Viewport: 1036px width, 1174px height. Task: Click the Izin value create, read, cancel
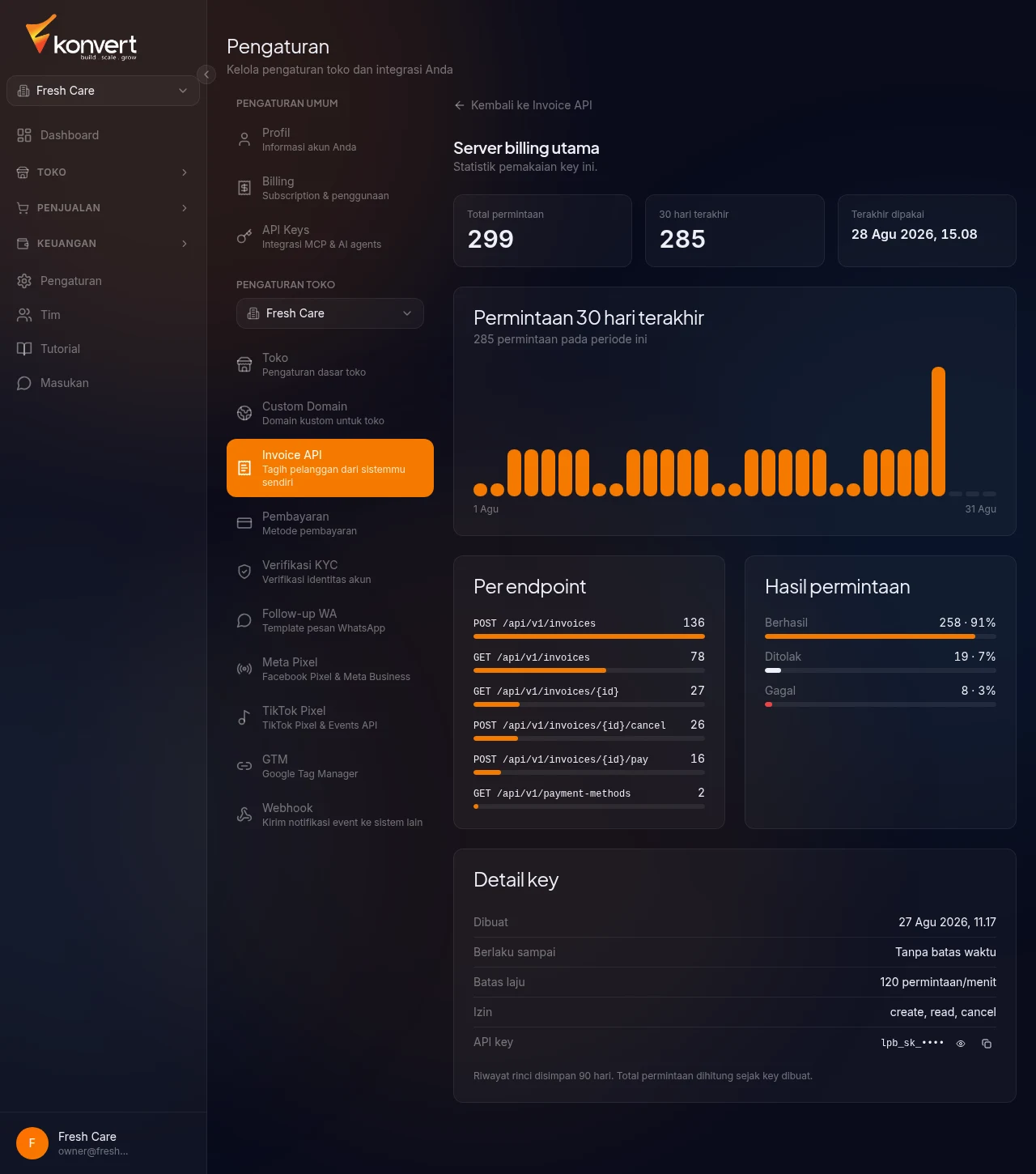pos(943,1012)
